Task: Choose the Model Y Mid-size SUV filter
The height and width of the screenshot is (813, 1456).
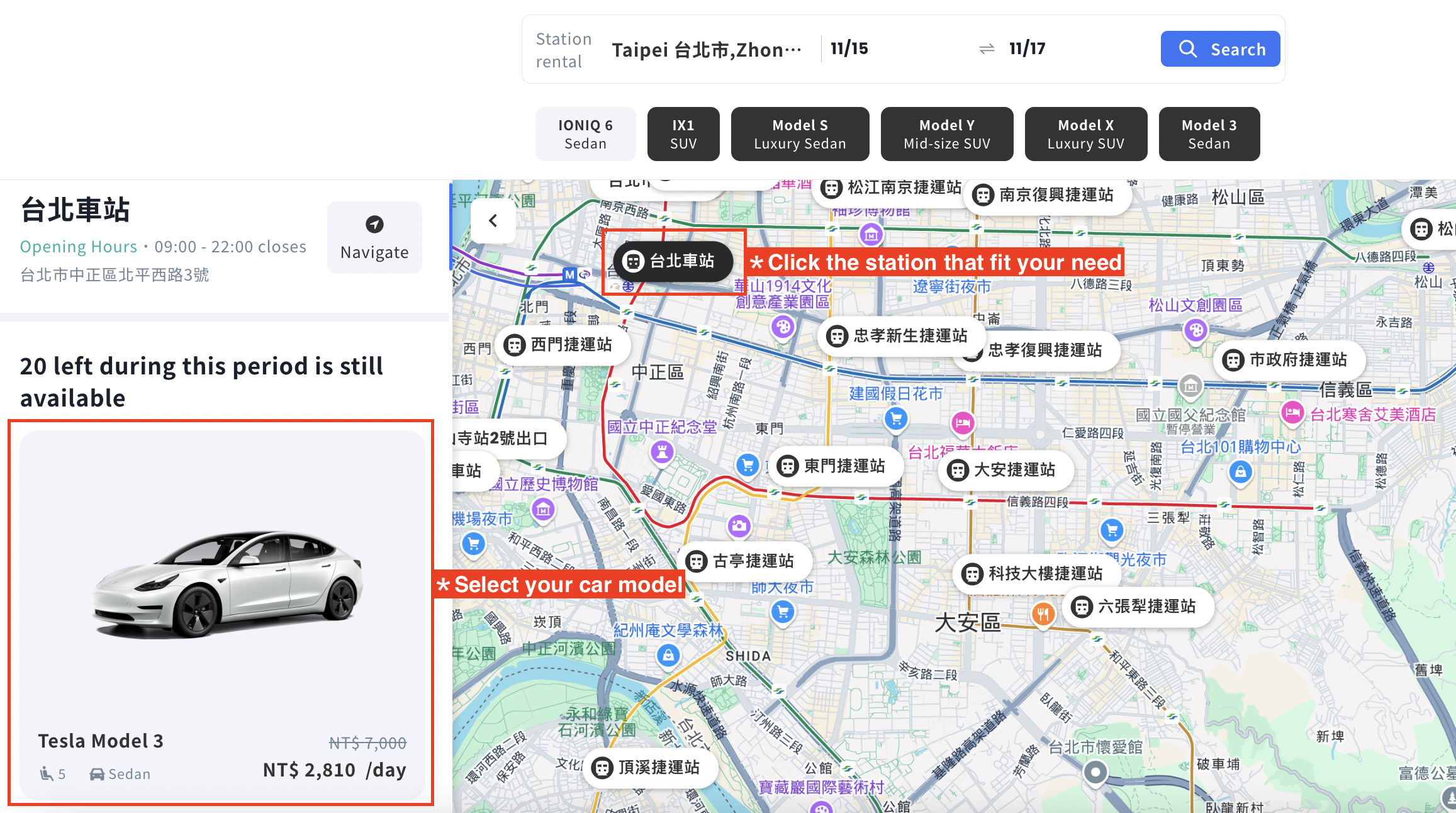Action: [947, 134]
